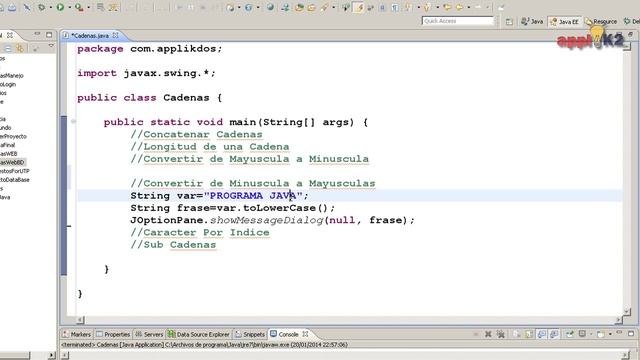Open the Data Source Explorer tab
640x360 pixels.
[x=199, y=334]
